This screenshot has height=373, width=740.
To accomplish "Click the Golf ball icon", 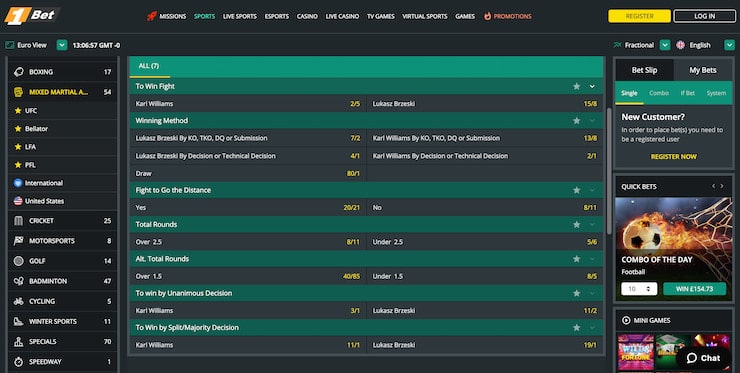I will click(x=18, y=261).
